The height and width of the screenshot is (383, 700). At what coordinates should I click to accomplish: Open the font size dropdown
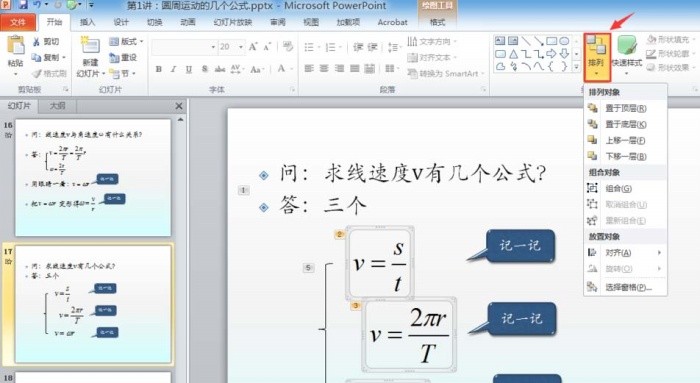241,47
